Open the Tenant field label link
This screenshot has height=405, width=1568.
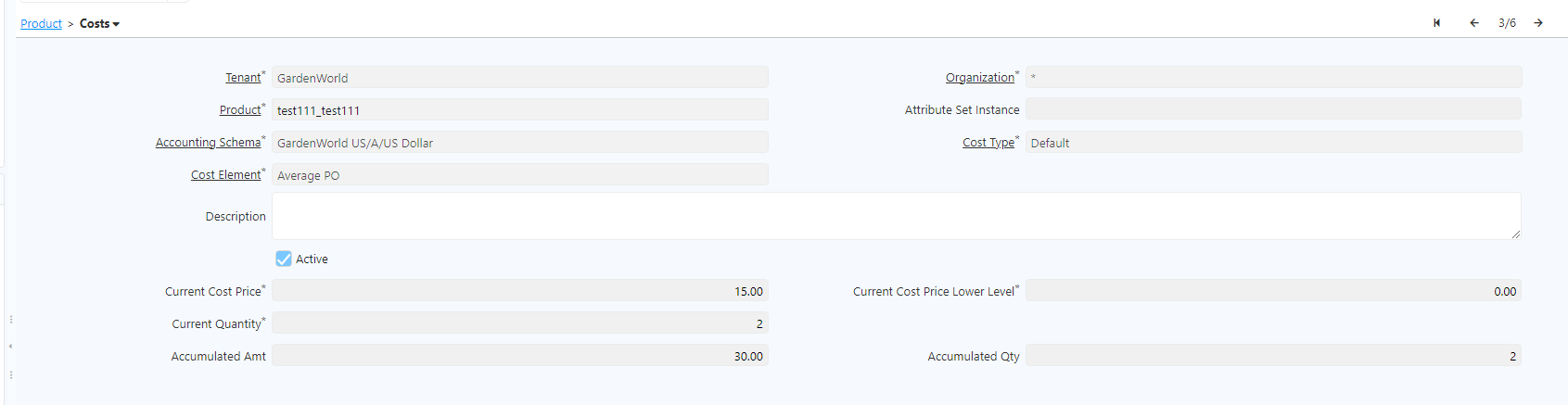pyautogui.click(x=243, y=78)
